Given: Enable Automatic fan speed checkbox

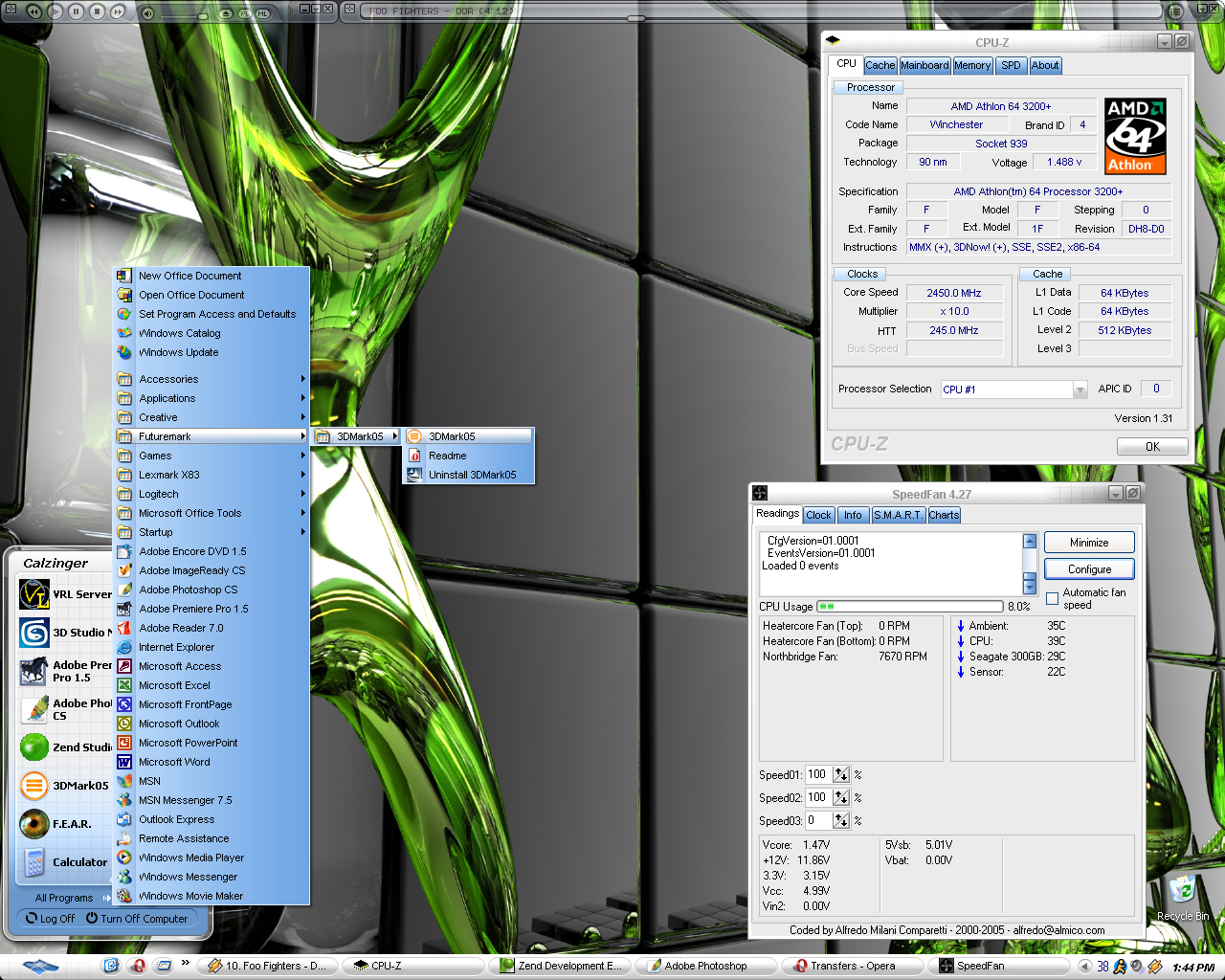Looking at the screenshot, I should pos(1053,599).
